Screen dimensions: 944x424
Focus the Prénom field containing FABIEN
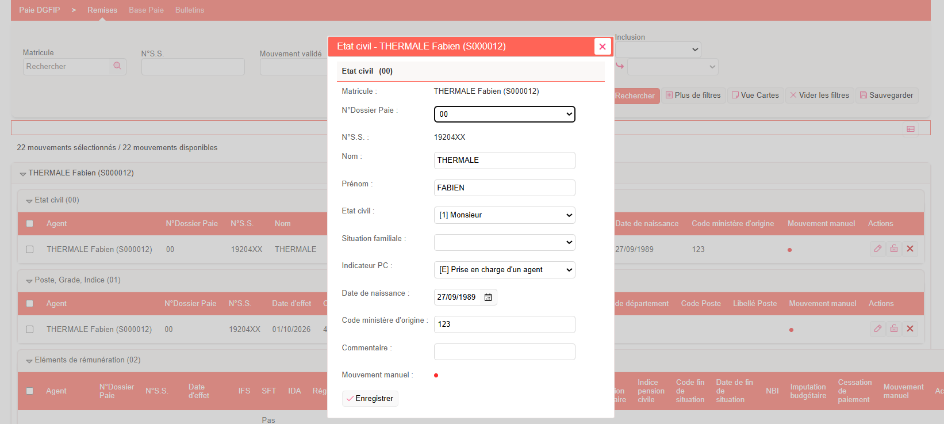click(x=505, y=187)
